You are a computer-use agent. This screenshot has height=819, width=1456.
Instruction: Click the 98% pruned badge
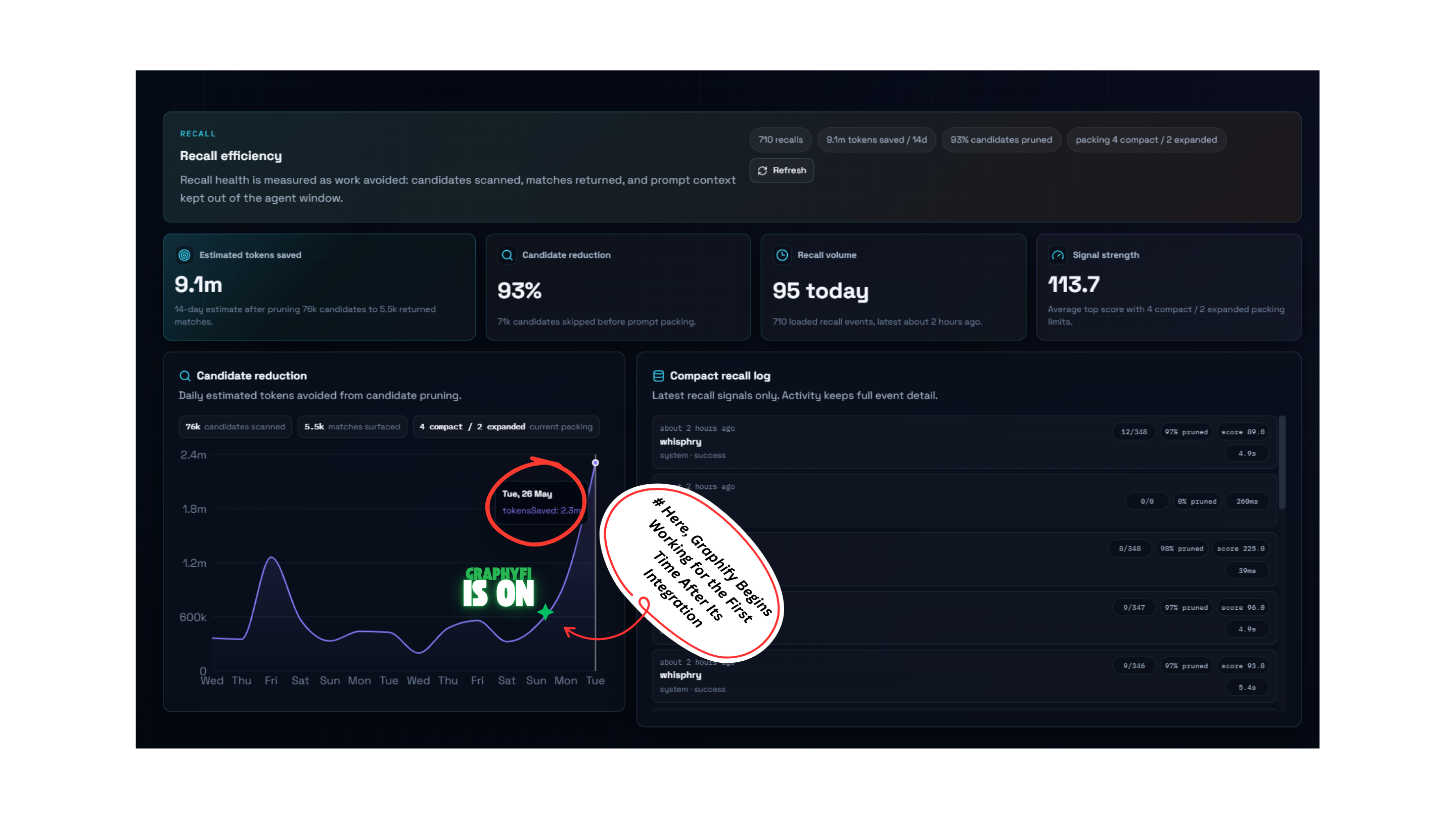tap(1181, 548)
